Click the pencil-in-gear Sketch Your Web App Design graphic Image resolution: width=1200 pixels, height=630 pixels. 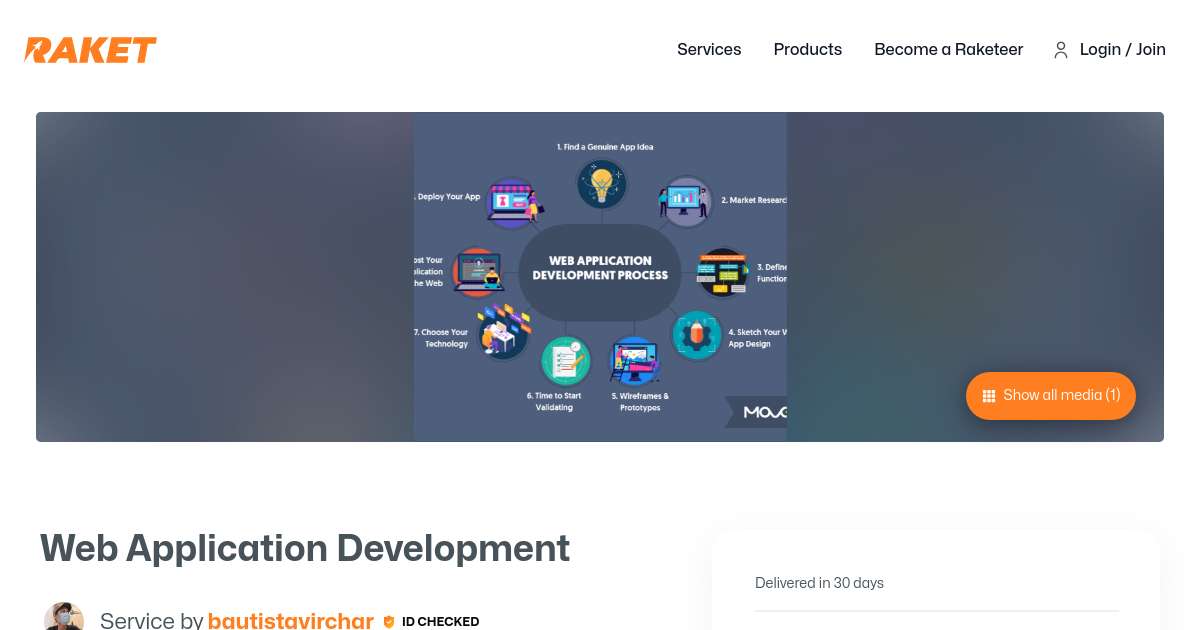coord(695,333)
